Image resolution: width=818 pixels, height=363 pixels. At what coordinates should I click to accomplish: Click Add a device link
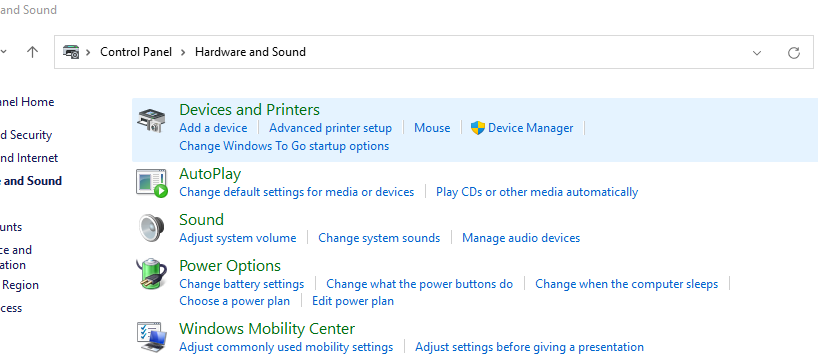pos(213,128)
